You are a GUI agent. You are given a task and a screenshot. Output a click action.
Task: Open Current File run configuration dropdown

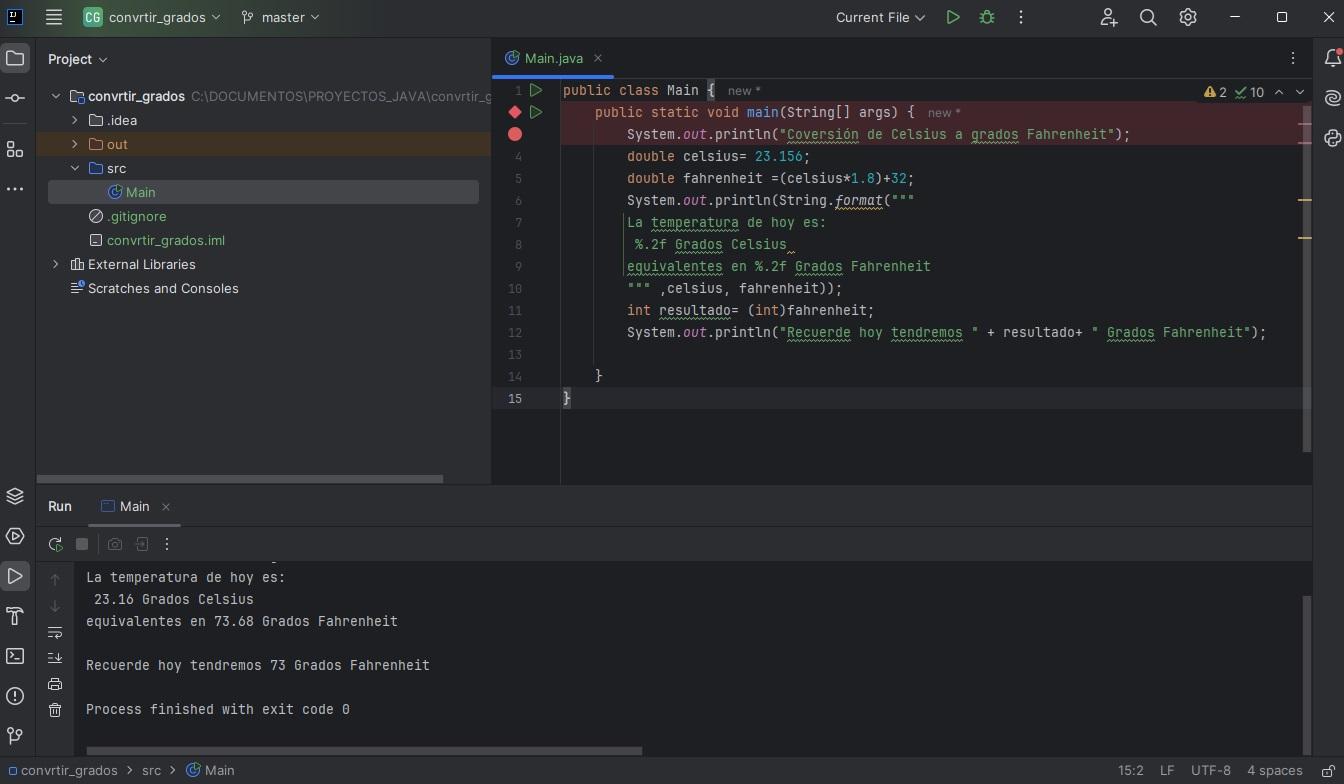pos(881,17)
